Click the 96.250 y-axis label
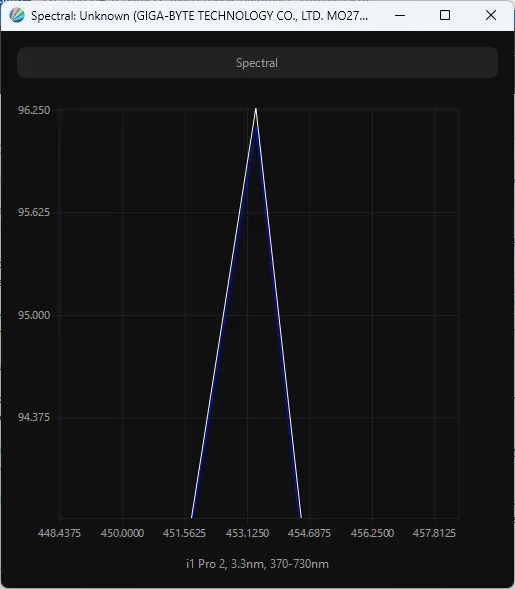The height and width of the screenshot is (589, 515). tap(34, 110)
